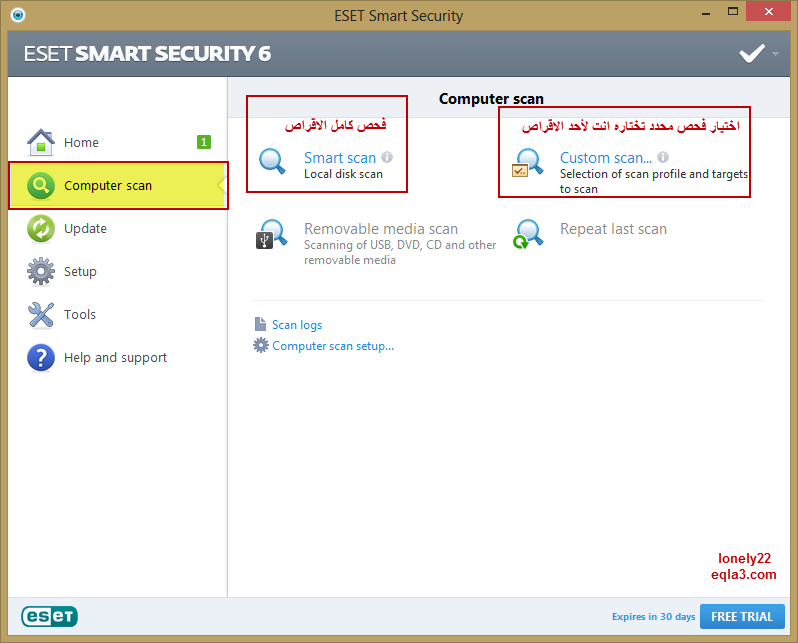Click the Custom scan magnifier icon
This screenshot has height=643, width=798.
[x=528, y=162]
